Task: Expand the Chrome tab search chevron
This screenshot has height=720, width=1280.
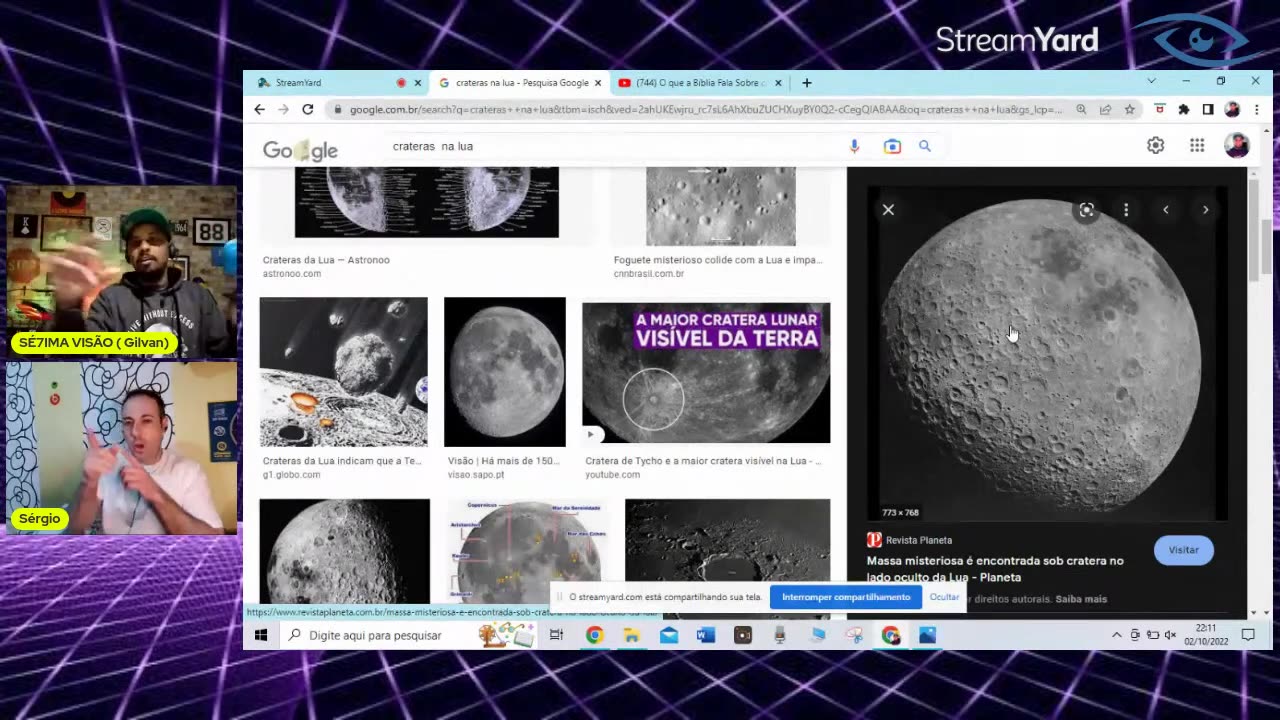Action: tap(1151, 82)
